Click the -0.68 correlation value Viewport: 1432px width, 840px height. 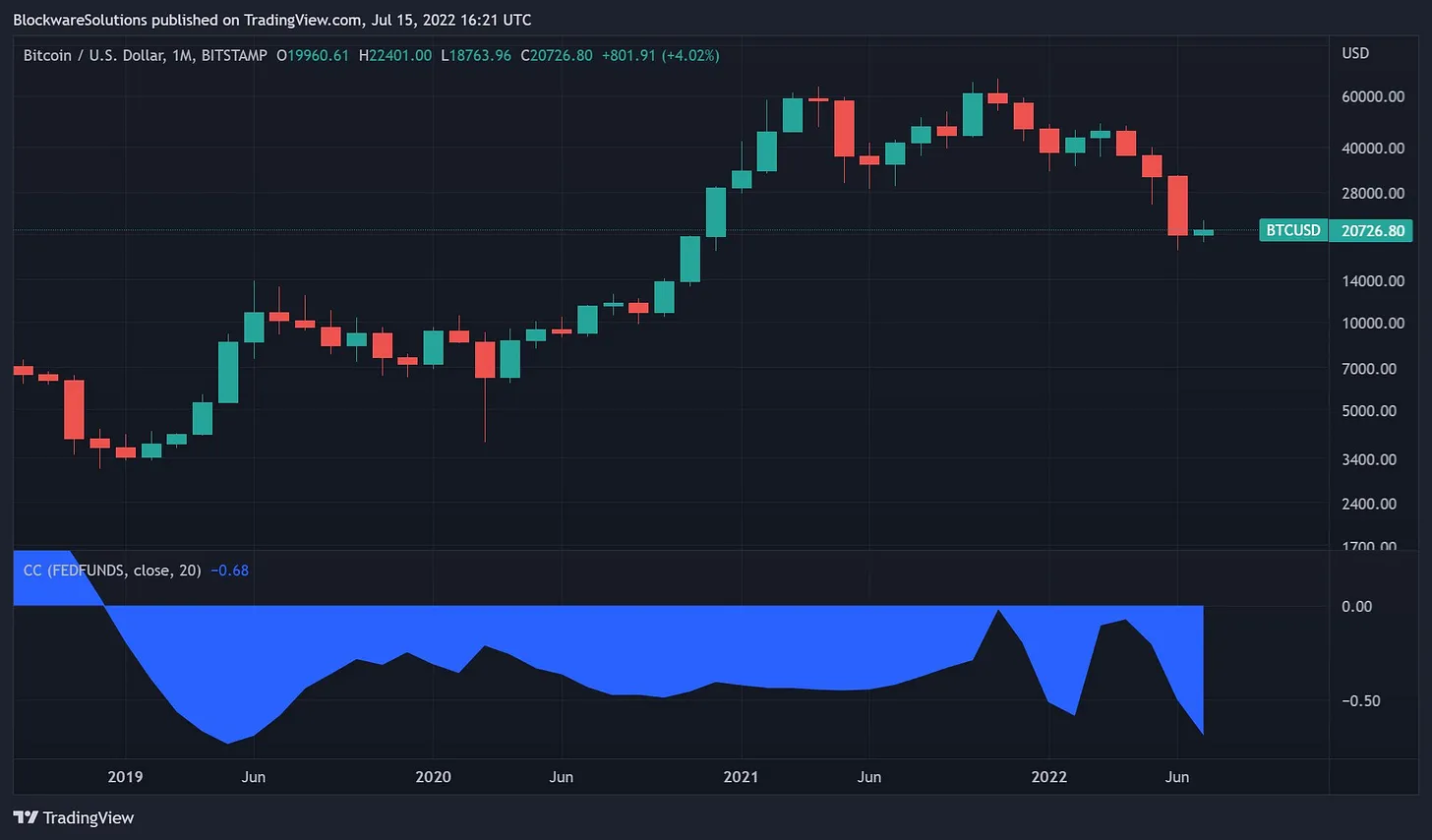(x=229, y=570)
